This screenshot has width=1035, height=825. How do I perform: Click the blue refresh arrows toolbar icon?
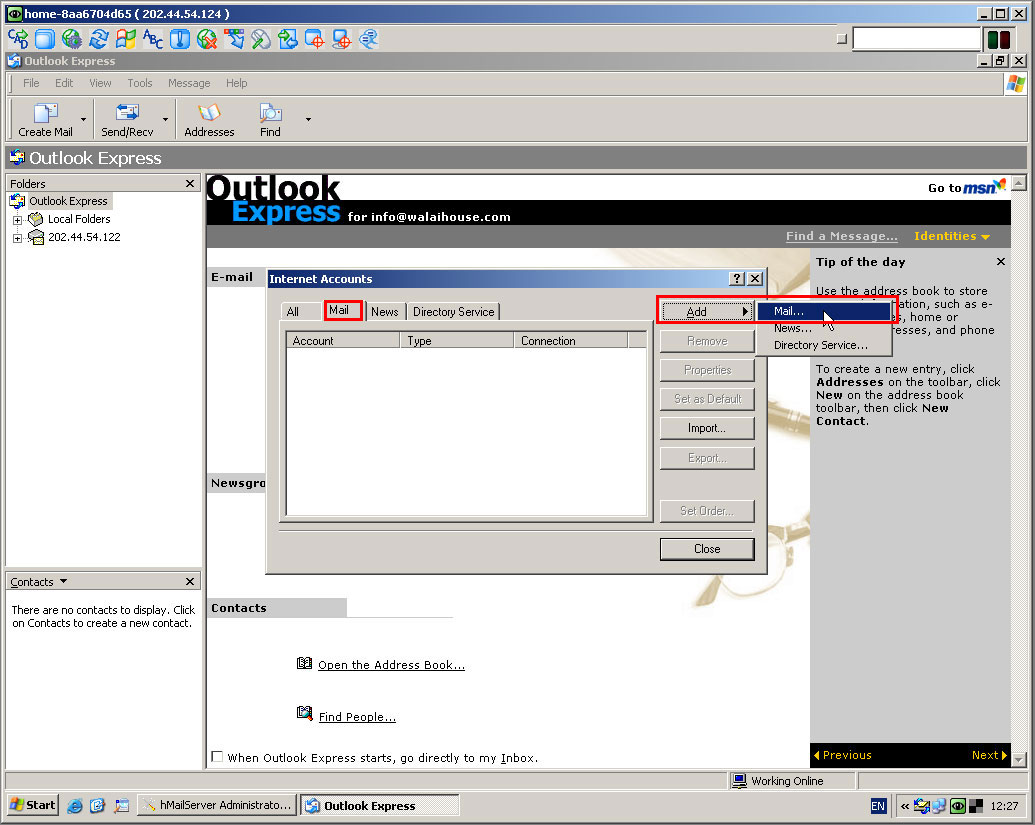coord(99,39)
